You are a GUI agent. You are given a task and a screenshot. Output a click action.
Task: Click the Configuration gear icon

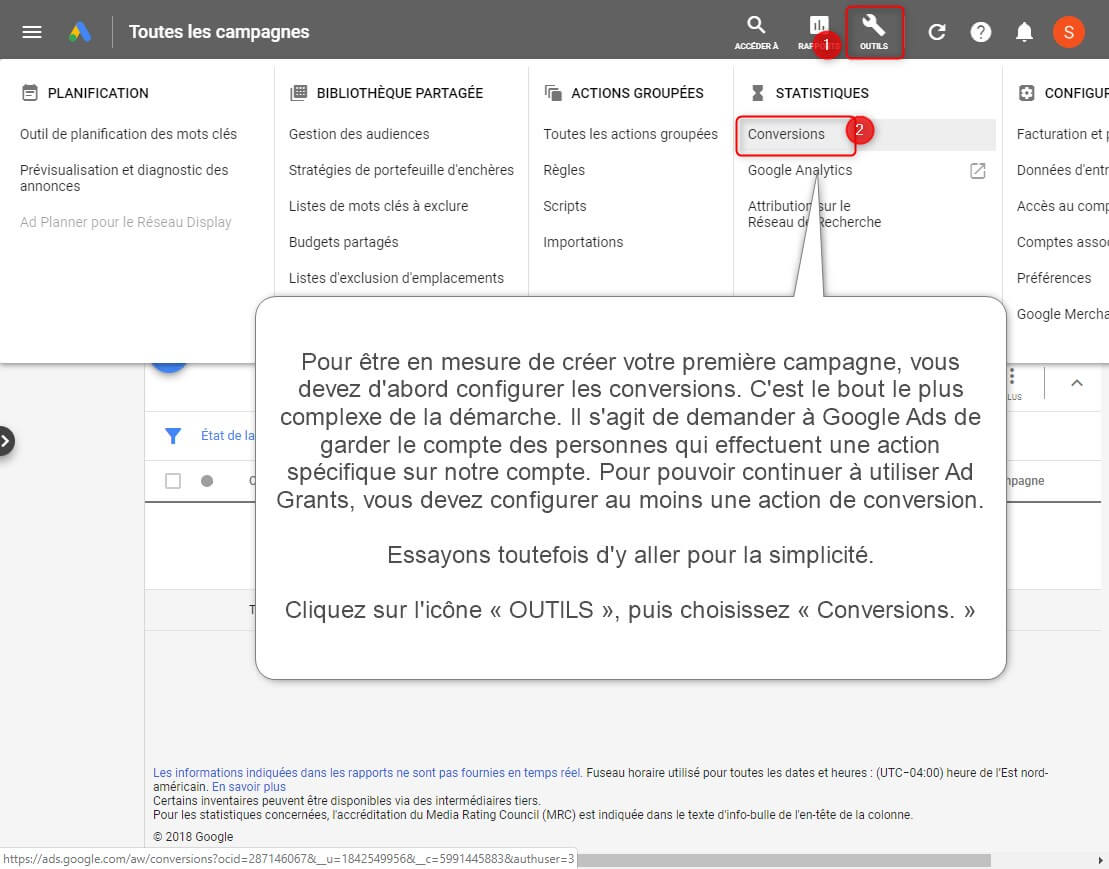(1026, 93)
